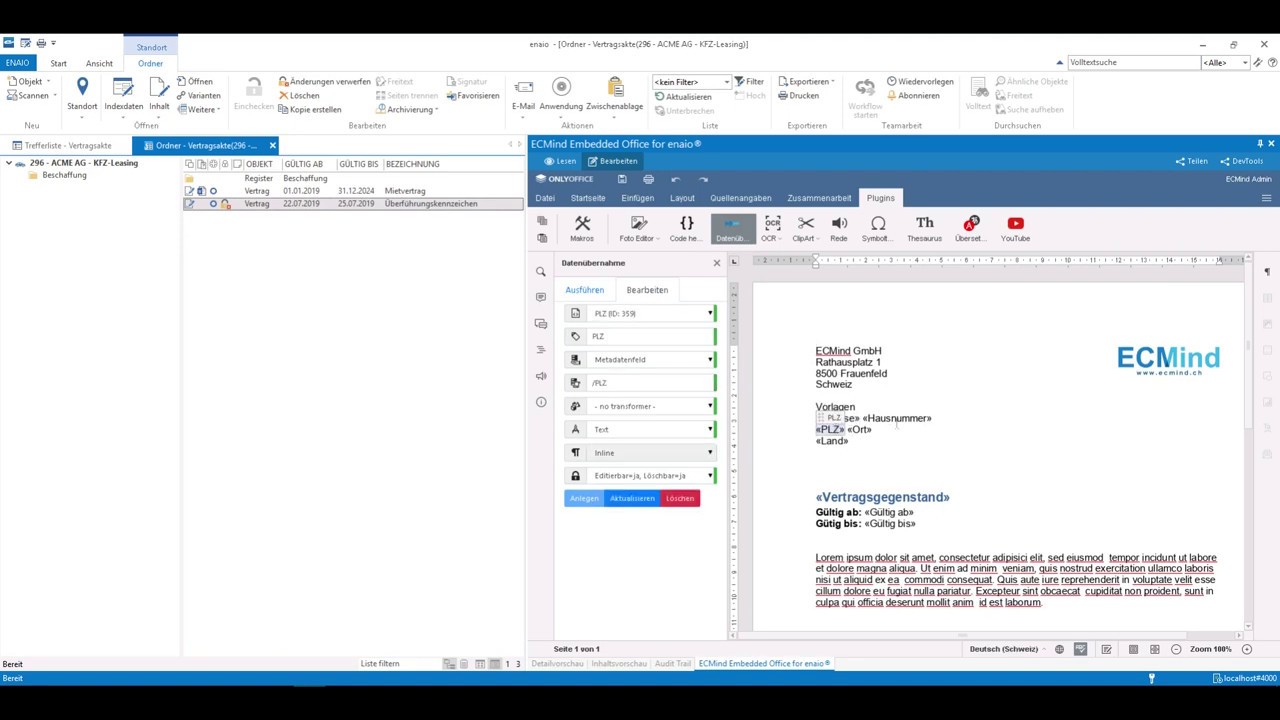
Task: Open DevTools link
Action: 1241,161
